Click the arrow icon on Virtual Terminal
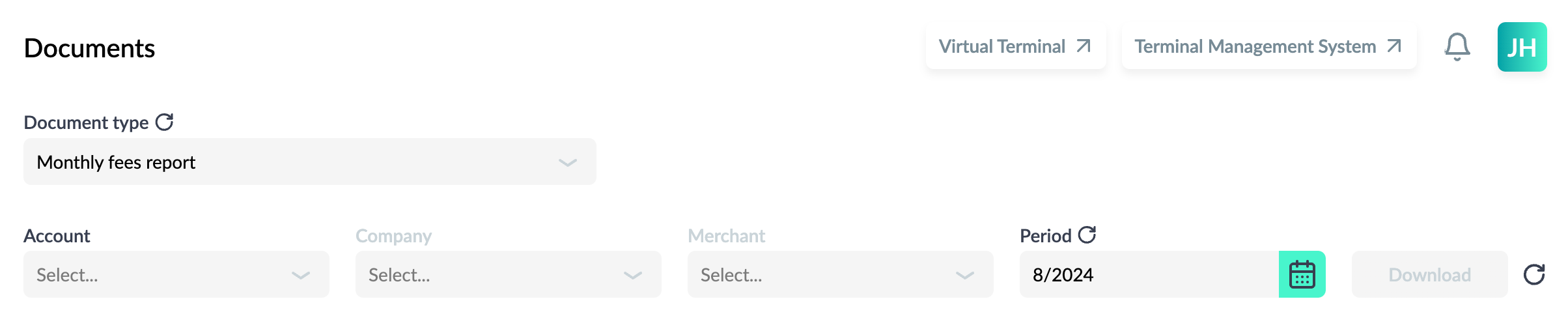The height and width of the screenshot is (327, 1568). tap(1084, 46)
